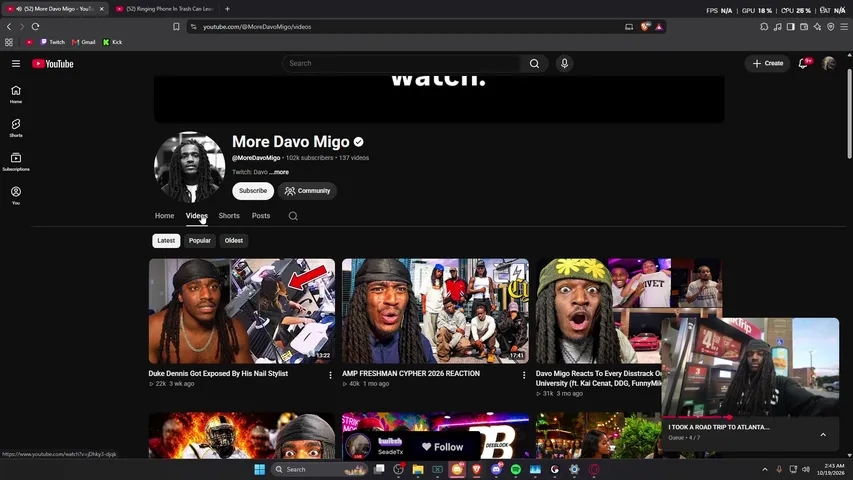
Task: Open Spotify from the taskbar
Action: [516, 469]
